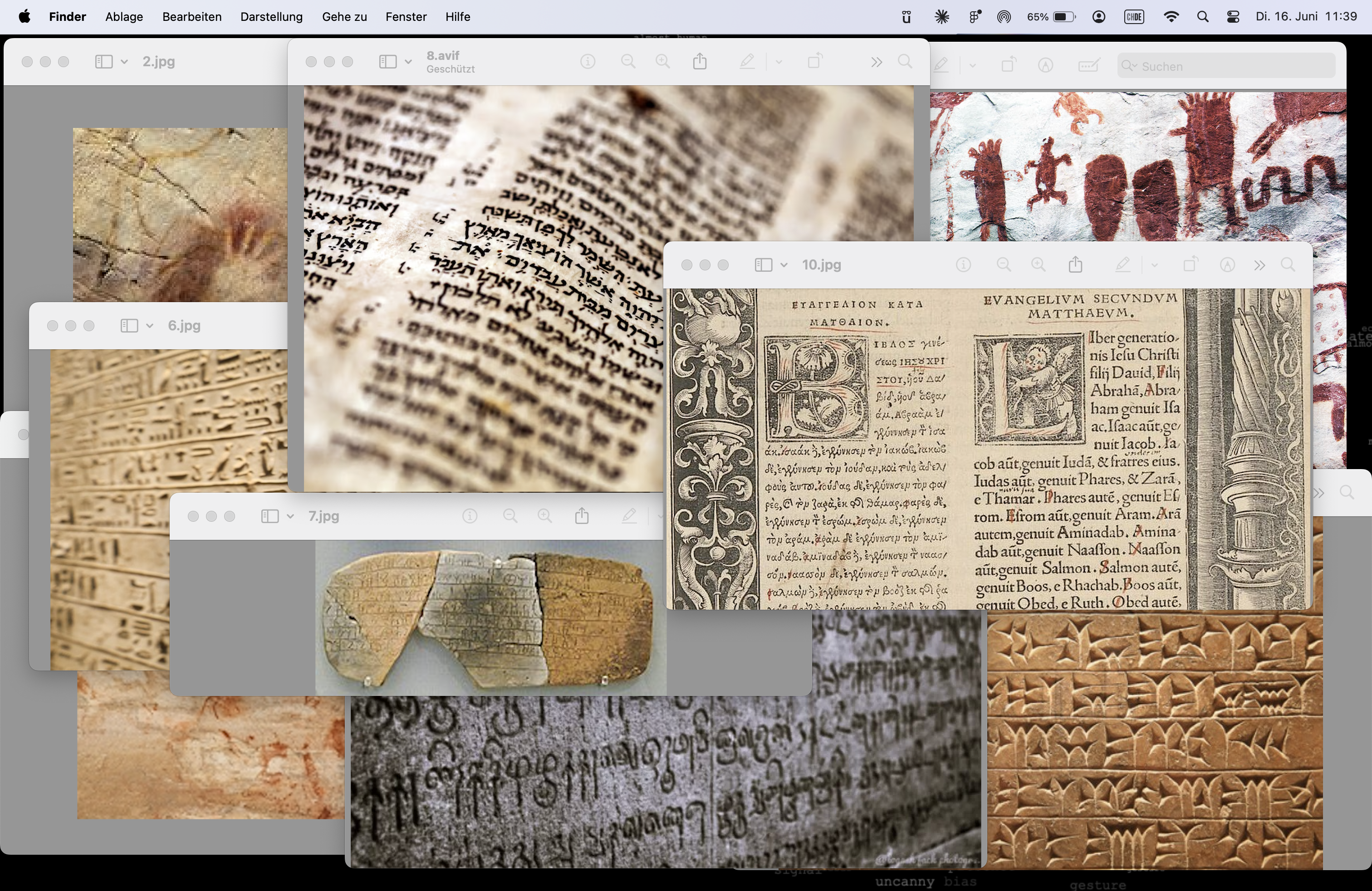Viewport: 1372px width, 891px height.
Task: Rotate the 10.jpg image
Action: pos(1191,264)
